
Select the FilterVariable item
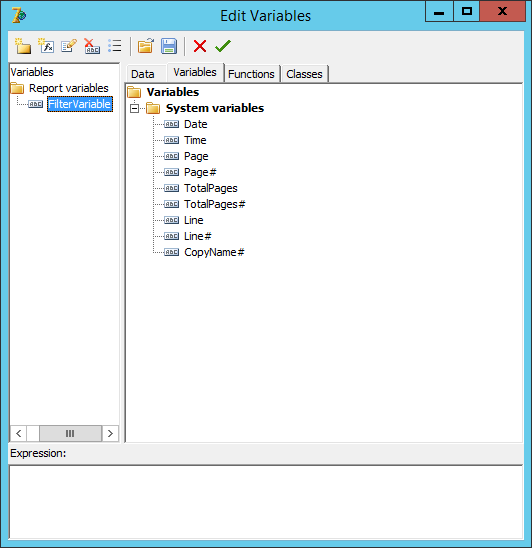tap(80, 104)
